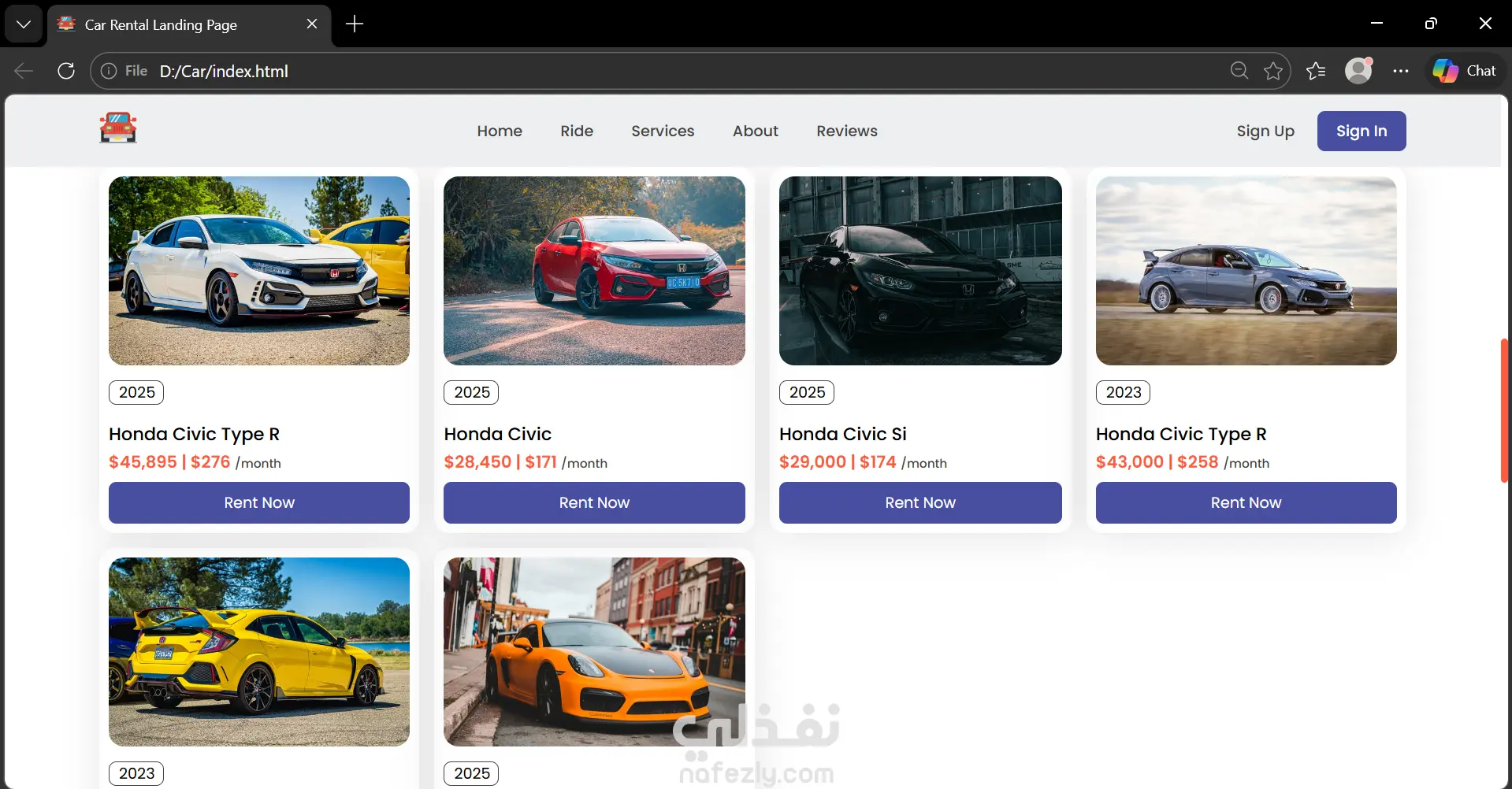Click the price $28,450 | $171 /month
1512x789 pixels.
click(526, 462)
